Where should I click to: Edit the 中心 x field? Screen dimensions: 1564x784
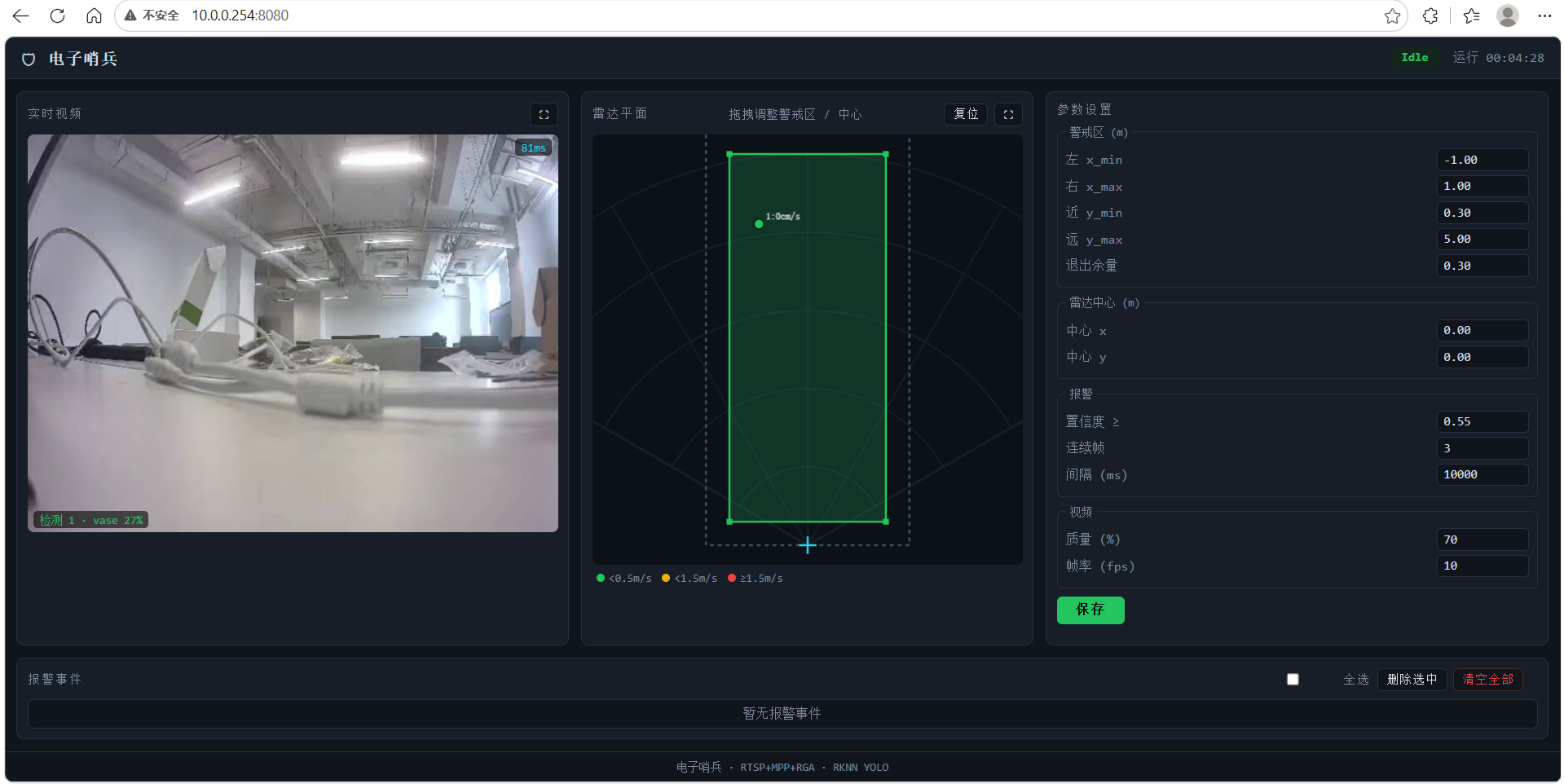click(1482, 330)
